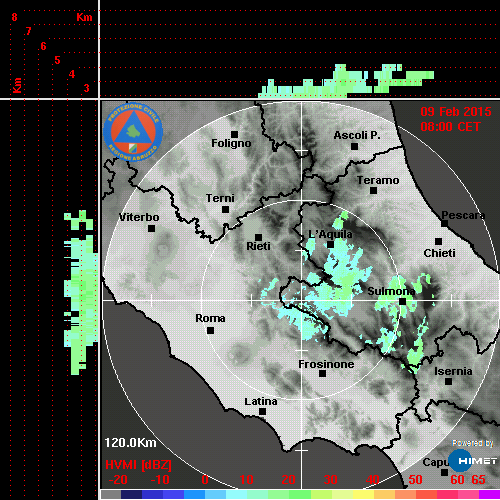Select the Terni city square marker
This screenshot has height=500, width=500.
coord(225,209)
